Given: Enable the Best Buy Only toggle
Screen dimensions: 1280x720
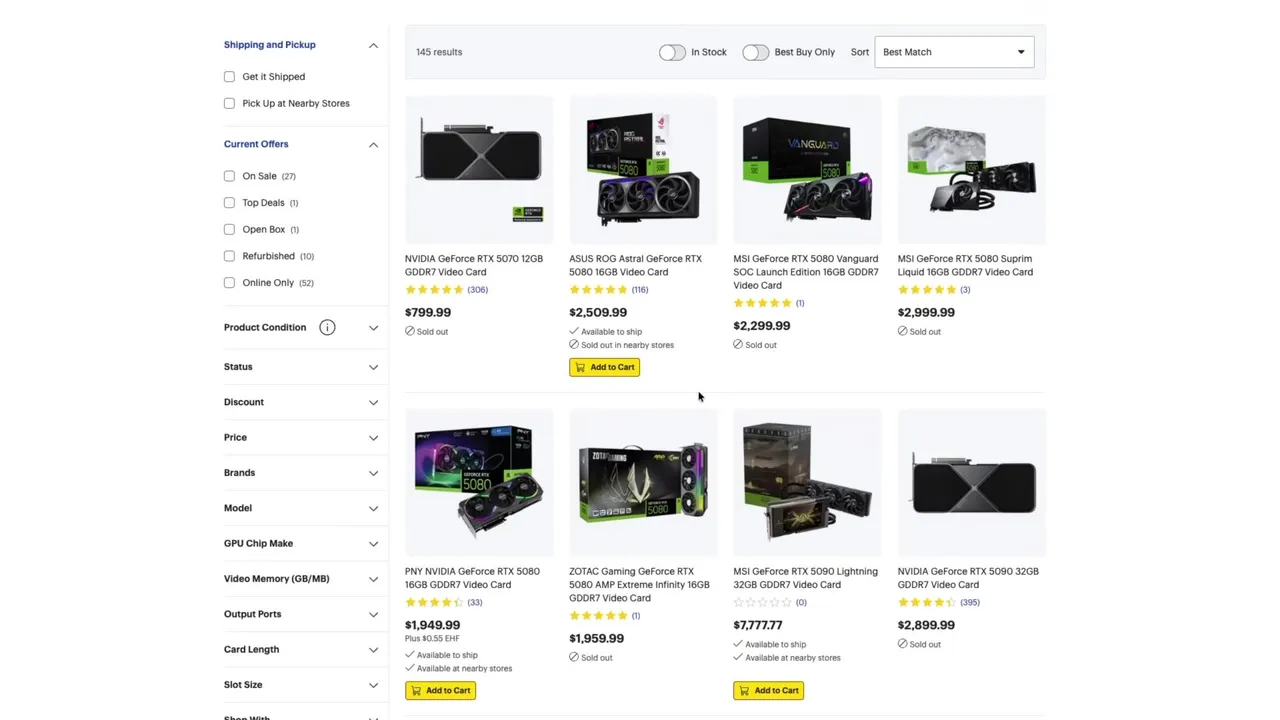Looking at the screenshot, I should pos(755,52).
